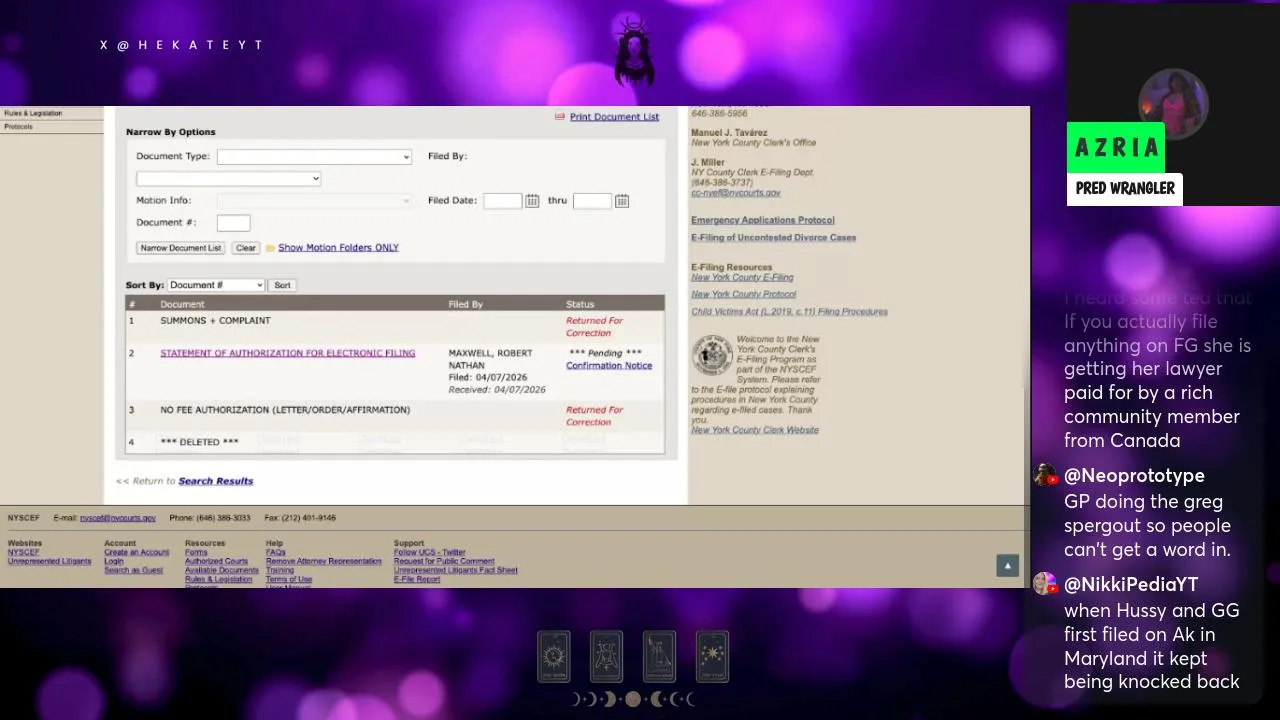Click the FAQs footer link
The width and height of the screenshot is (1280, 720).
coord(276,552)
